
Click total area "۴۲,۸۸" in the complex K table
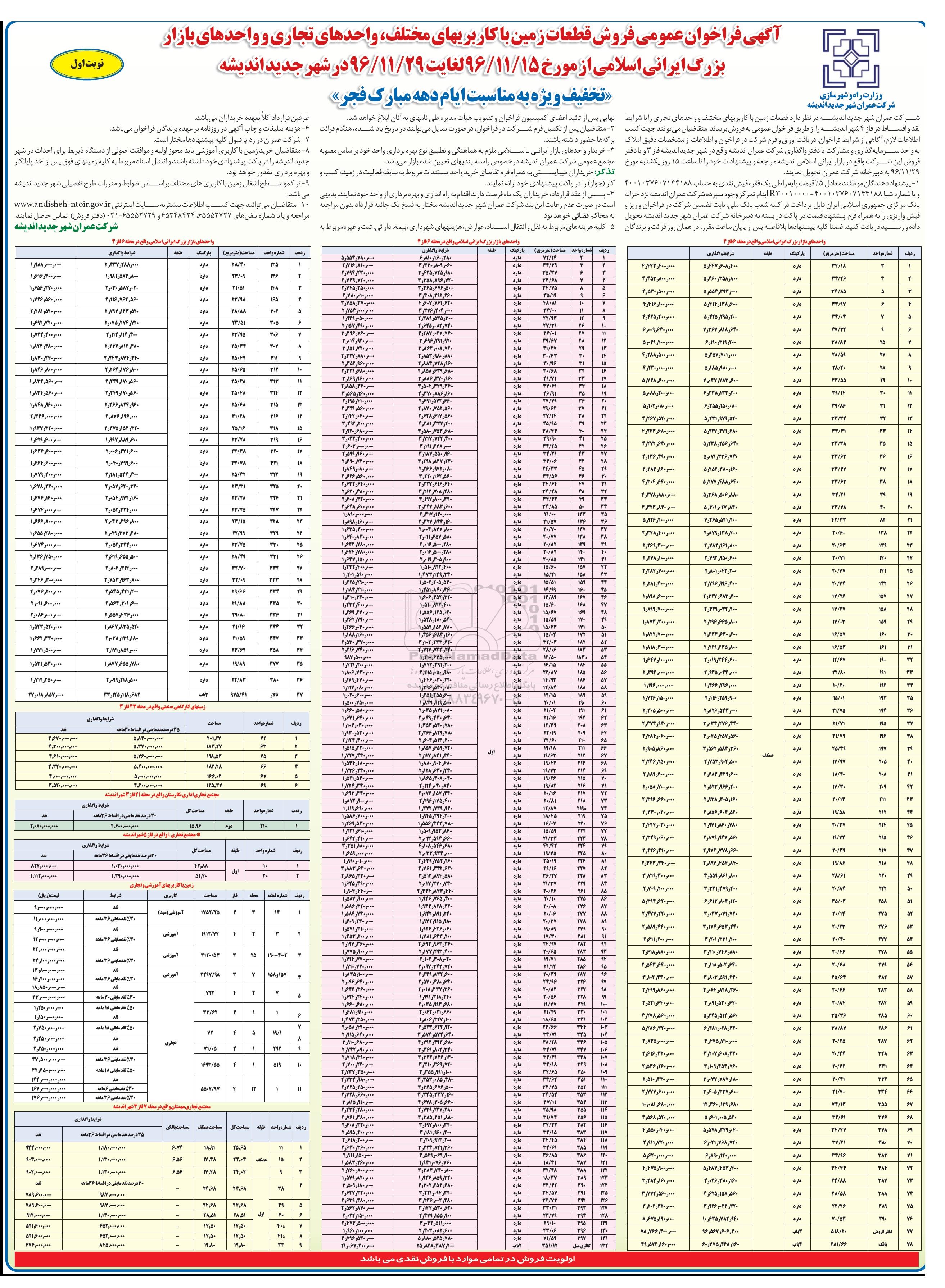tap(201, 865)
